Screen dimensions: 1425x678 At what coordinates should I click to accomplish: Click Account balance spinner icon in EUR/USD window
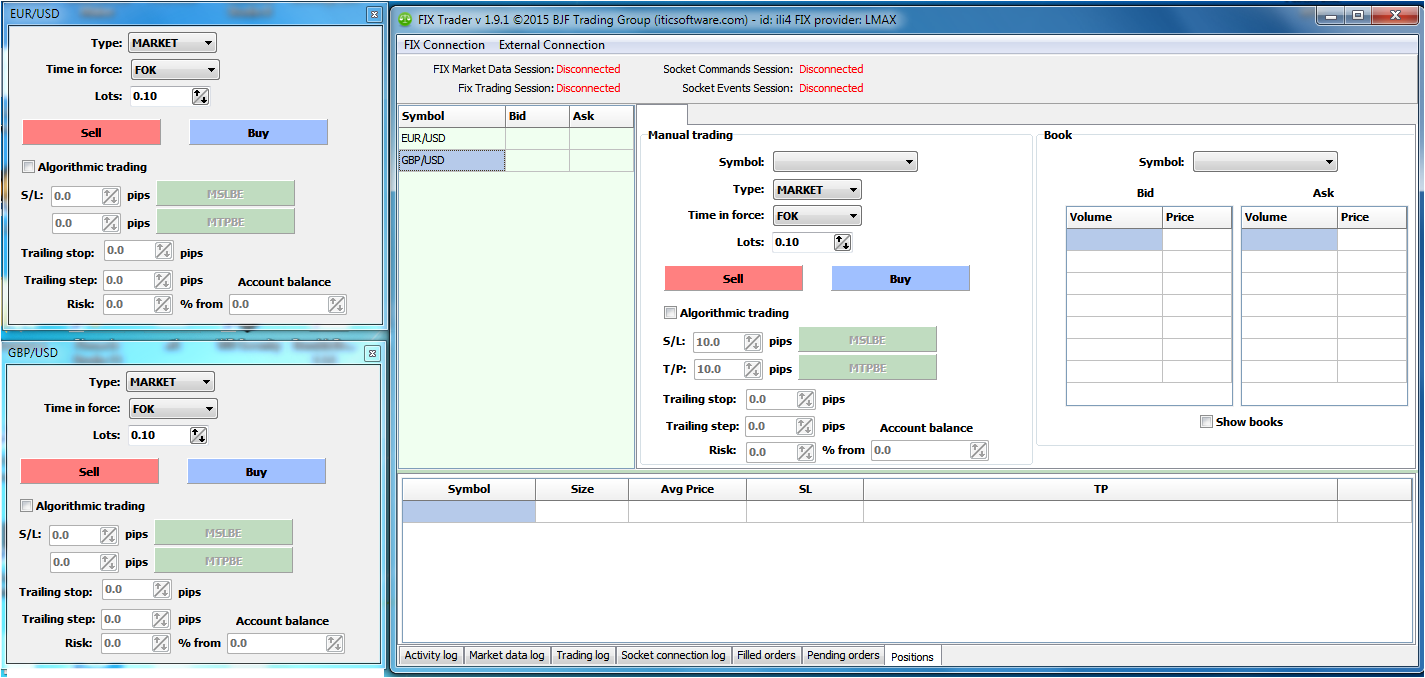click(337, 304)
